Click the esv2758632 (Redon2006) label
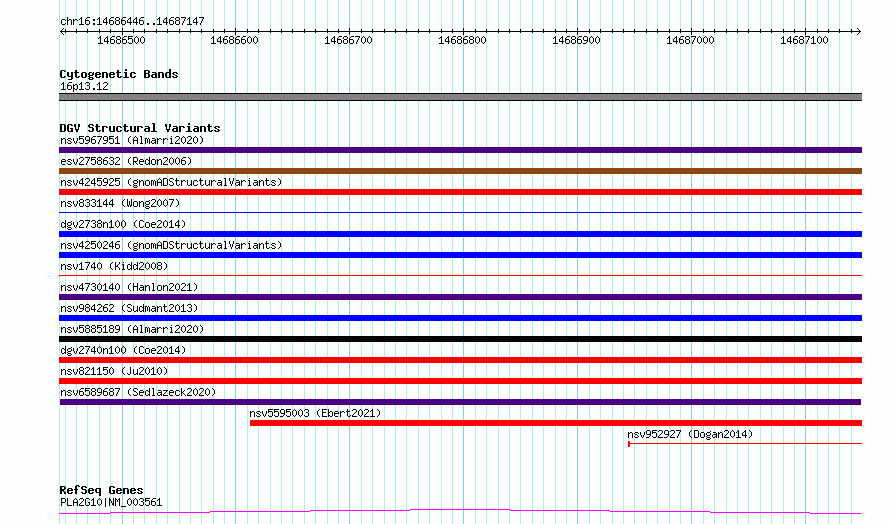Viewport: 890px width, 524px height. 126,161
